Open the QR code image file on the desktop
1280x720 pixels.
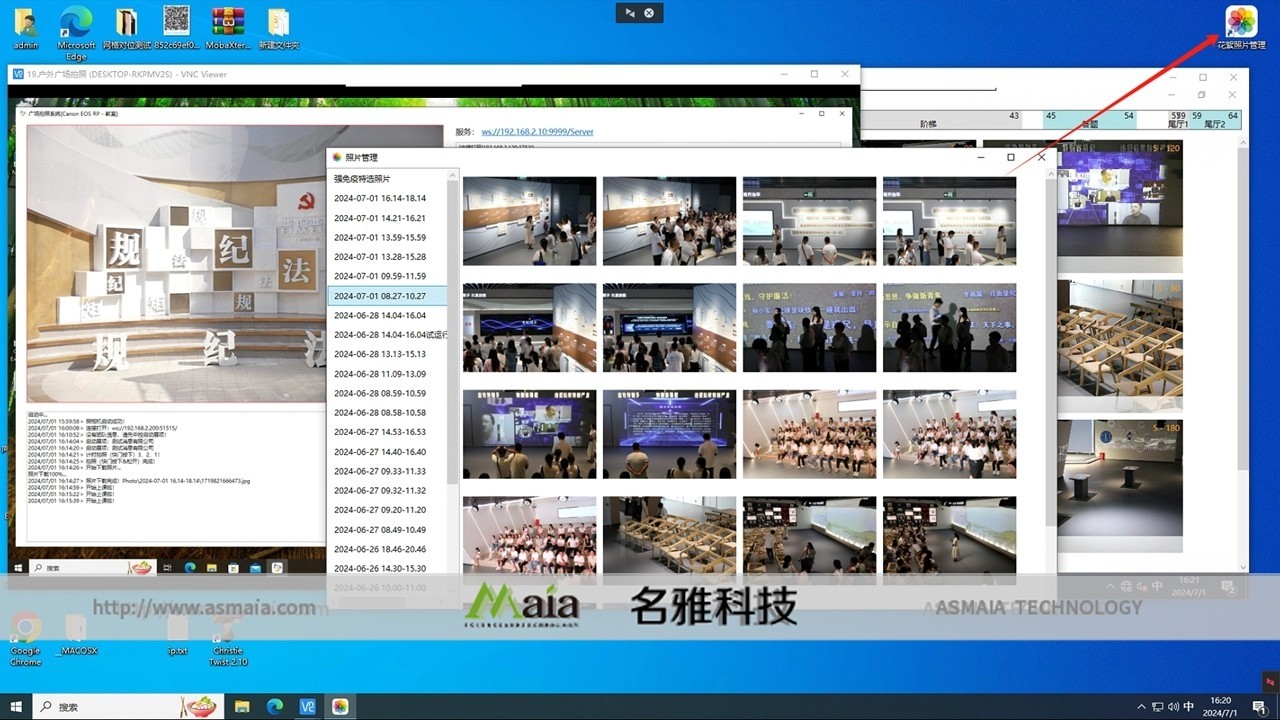177,28
